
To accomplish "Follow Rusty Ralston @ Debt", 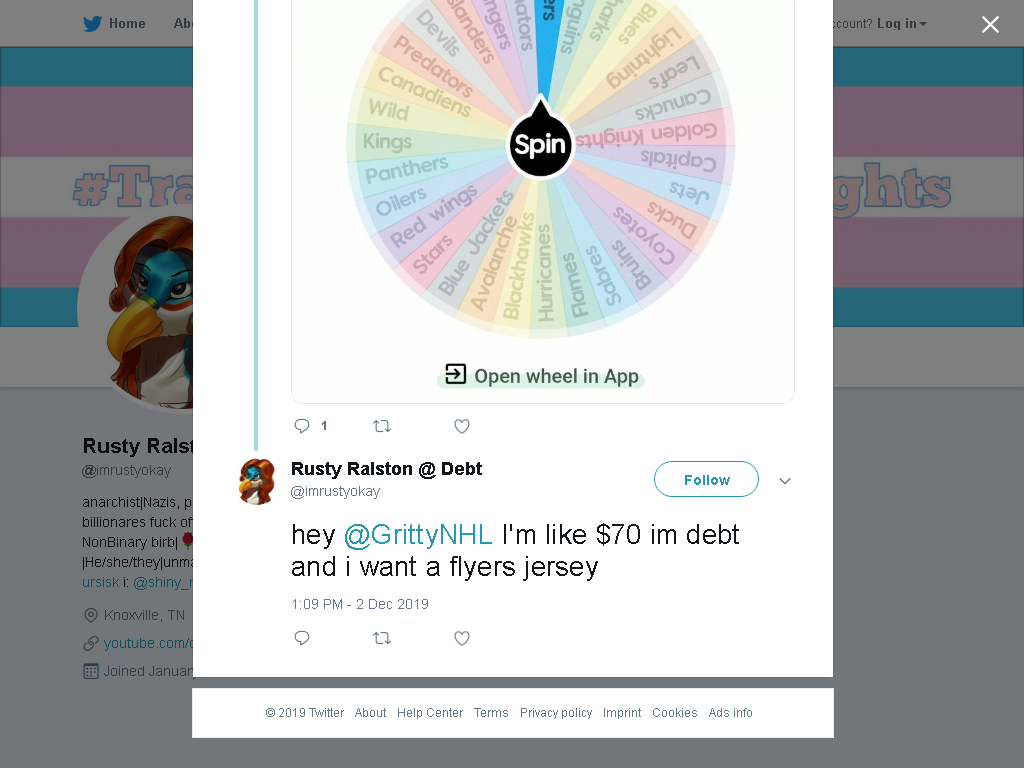I will pyautogui.click(x=706, y=479).
